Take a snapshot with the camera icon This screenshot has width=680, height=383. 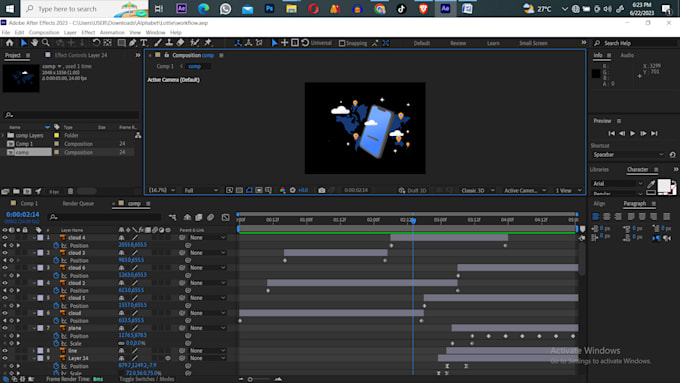(x=321, y=190)
